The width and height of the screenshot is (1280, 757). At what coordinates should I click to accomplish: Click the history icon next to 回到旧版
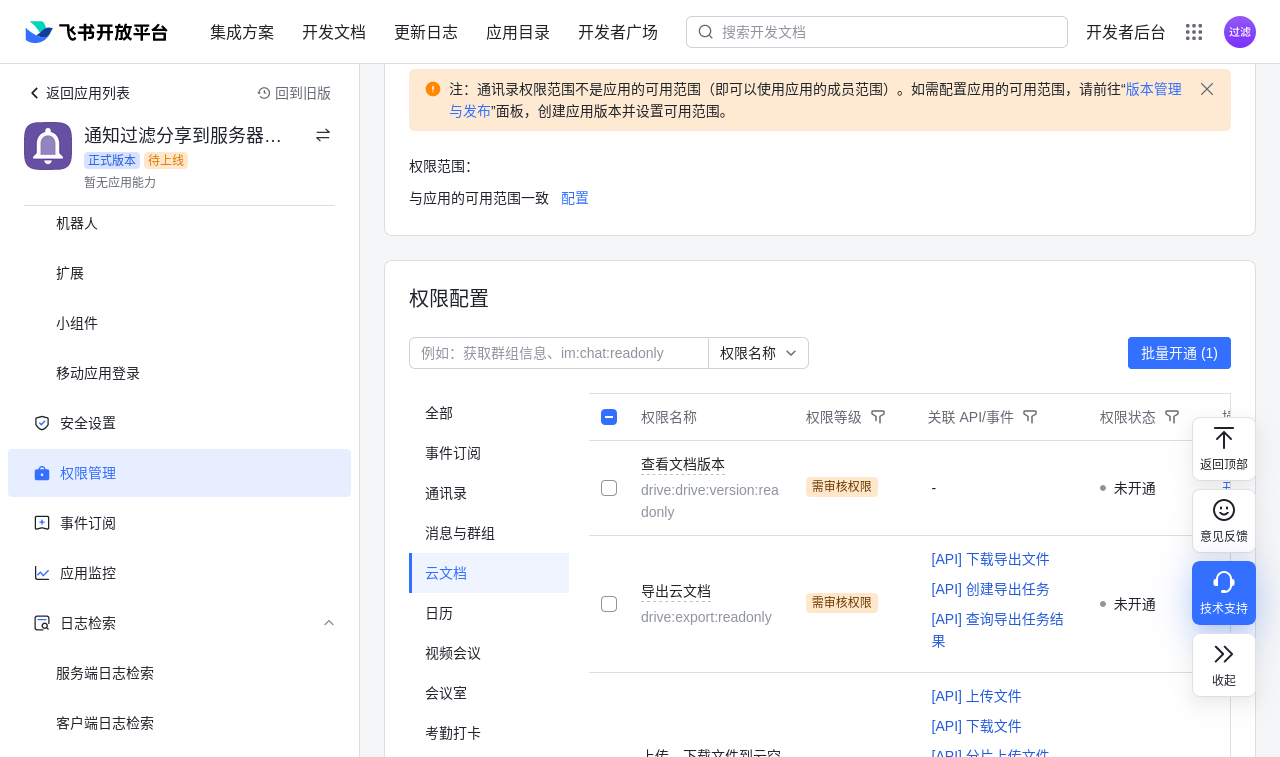[x=264, y=93]
